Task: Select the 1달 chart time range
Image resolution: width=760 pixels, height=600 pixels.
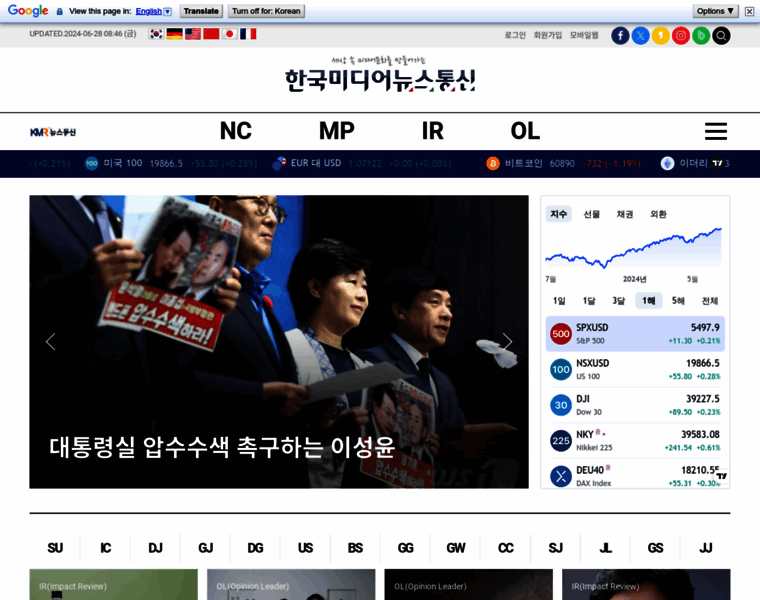Action: tap(589, 301)
